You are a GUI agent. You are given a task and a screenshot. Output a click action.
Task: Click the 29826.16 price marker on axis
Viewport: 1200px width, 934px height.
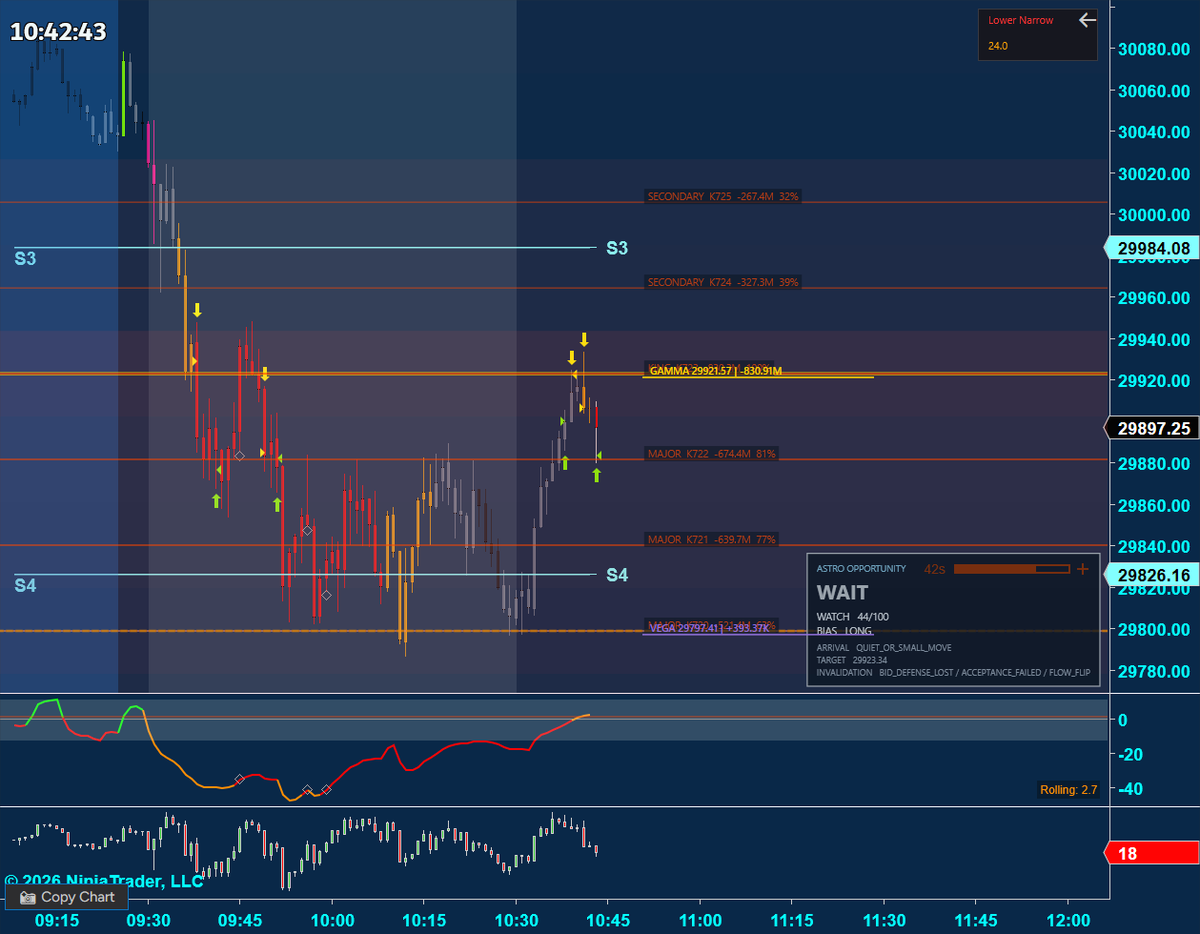click(1151, 575)
